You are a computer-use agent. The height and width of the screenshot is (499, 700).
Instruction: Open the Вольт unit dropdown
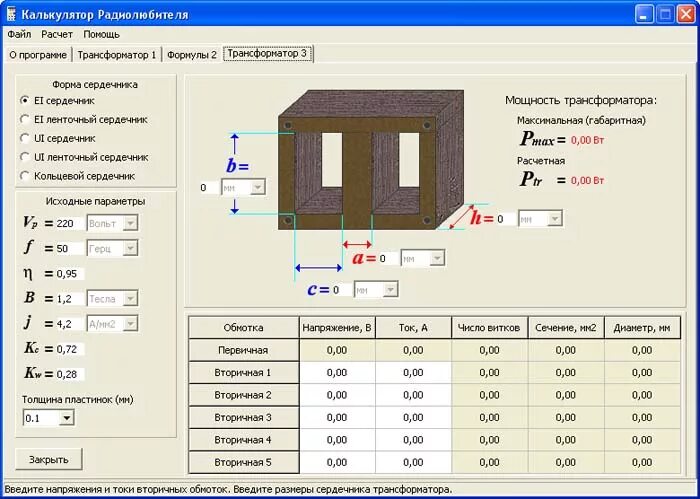point(130,223)
